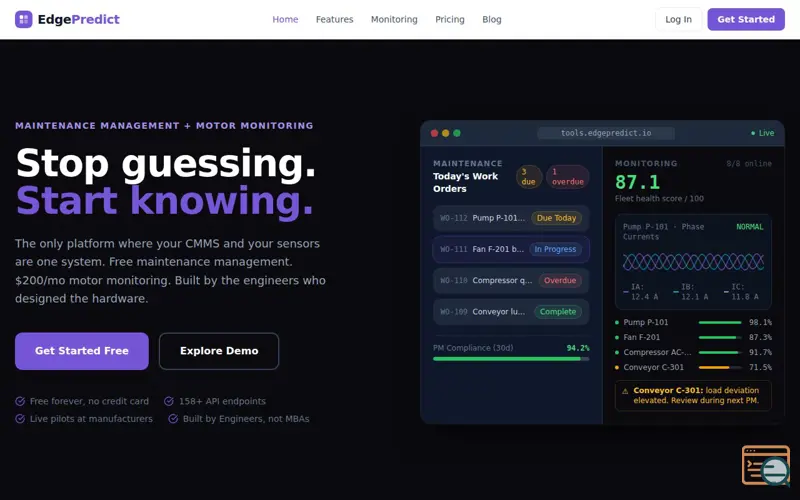Open the code inspector widget icon
This screenshot has height=500, width=800.
point(765,466)
